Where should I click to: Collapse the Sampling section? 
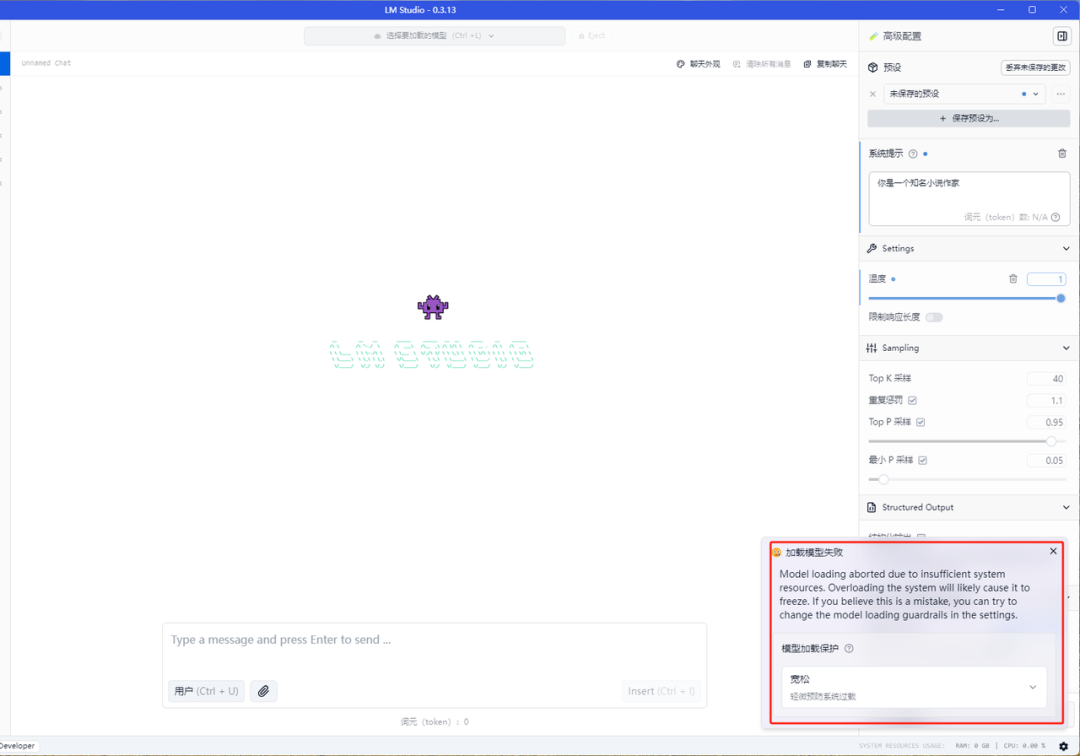point(1066,348)
